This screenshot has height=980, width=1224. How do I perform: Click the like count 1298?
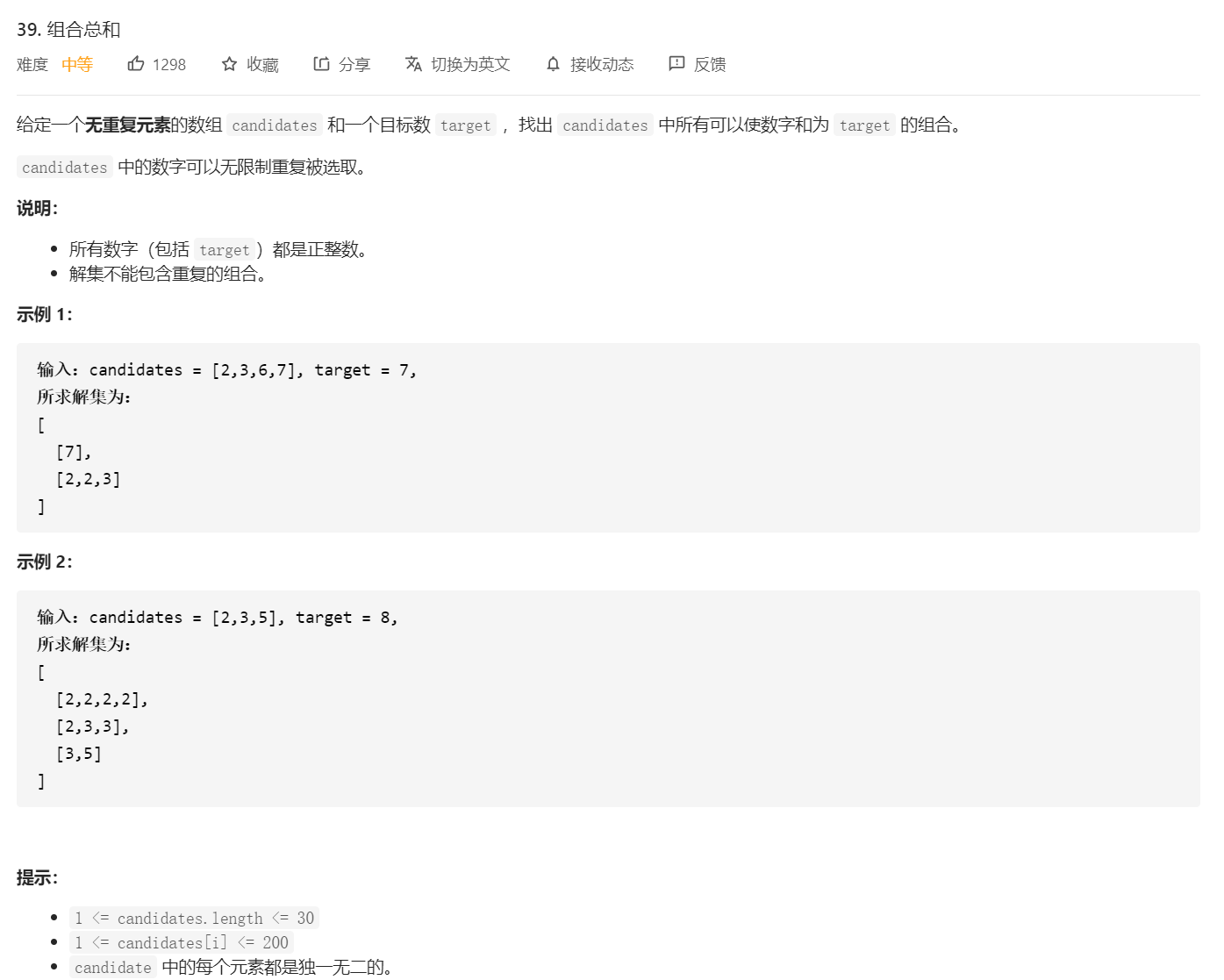click(x=169, y=65)
